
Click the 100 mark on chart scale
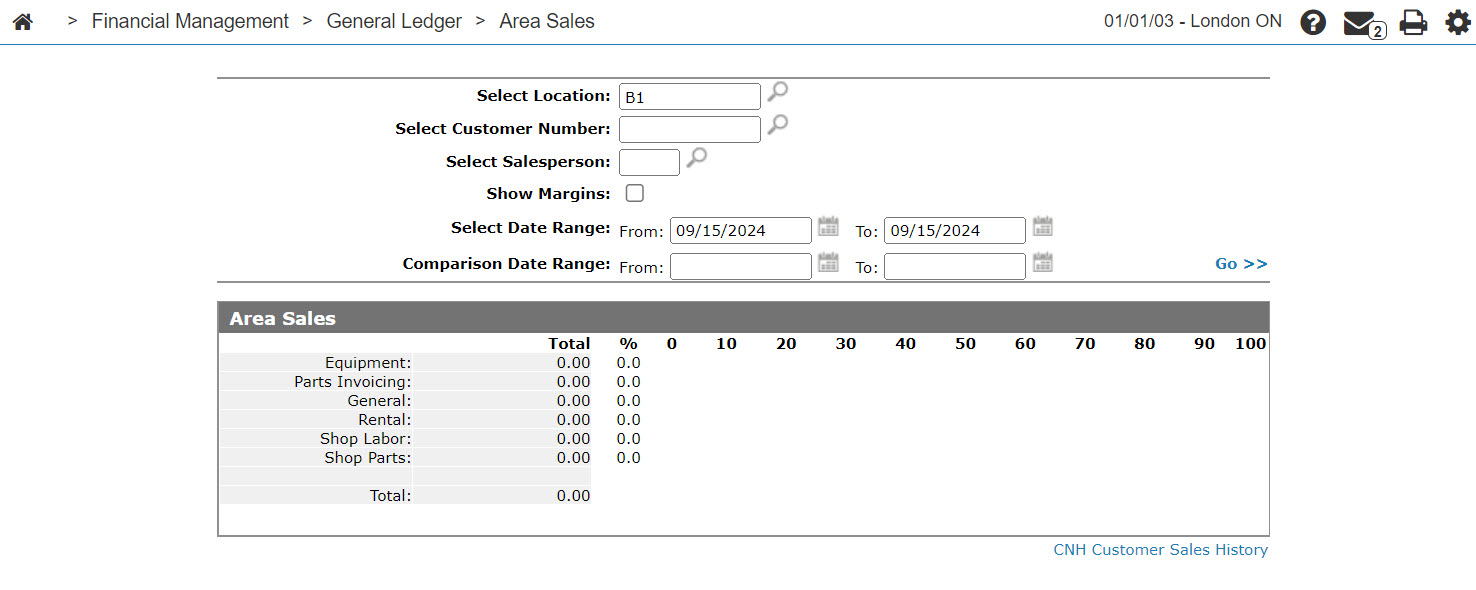pyautogui.click(x=1251, y=344)
